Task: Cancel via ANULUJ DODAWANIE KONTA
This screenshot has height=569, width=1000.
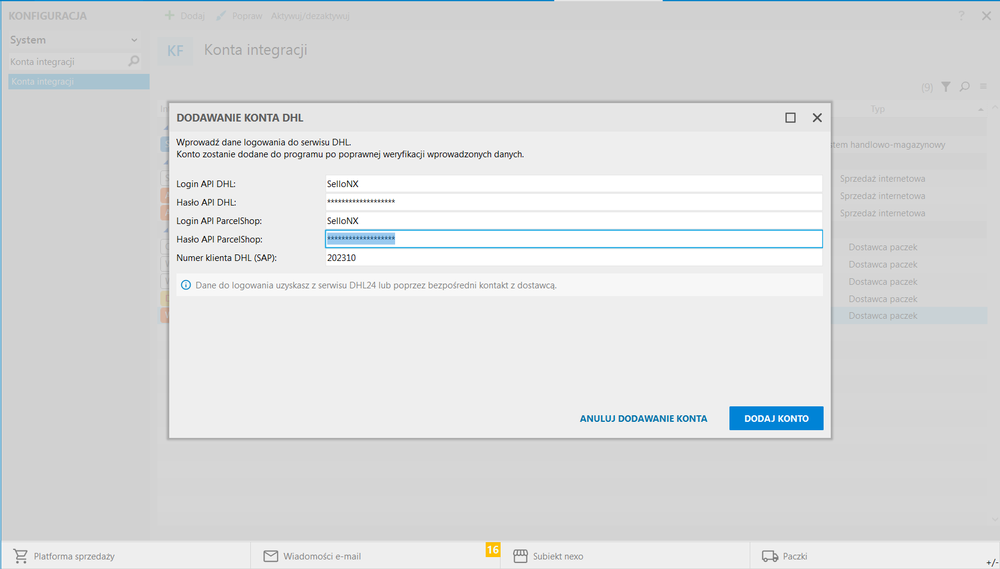Action: pos(643,418)
